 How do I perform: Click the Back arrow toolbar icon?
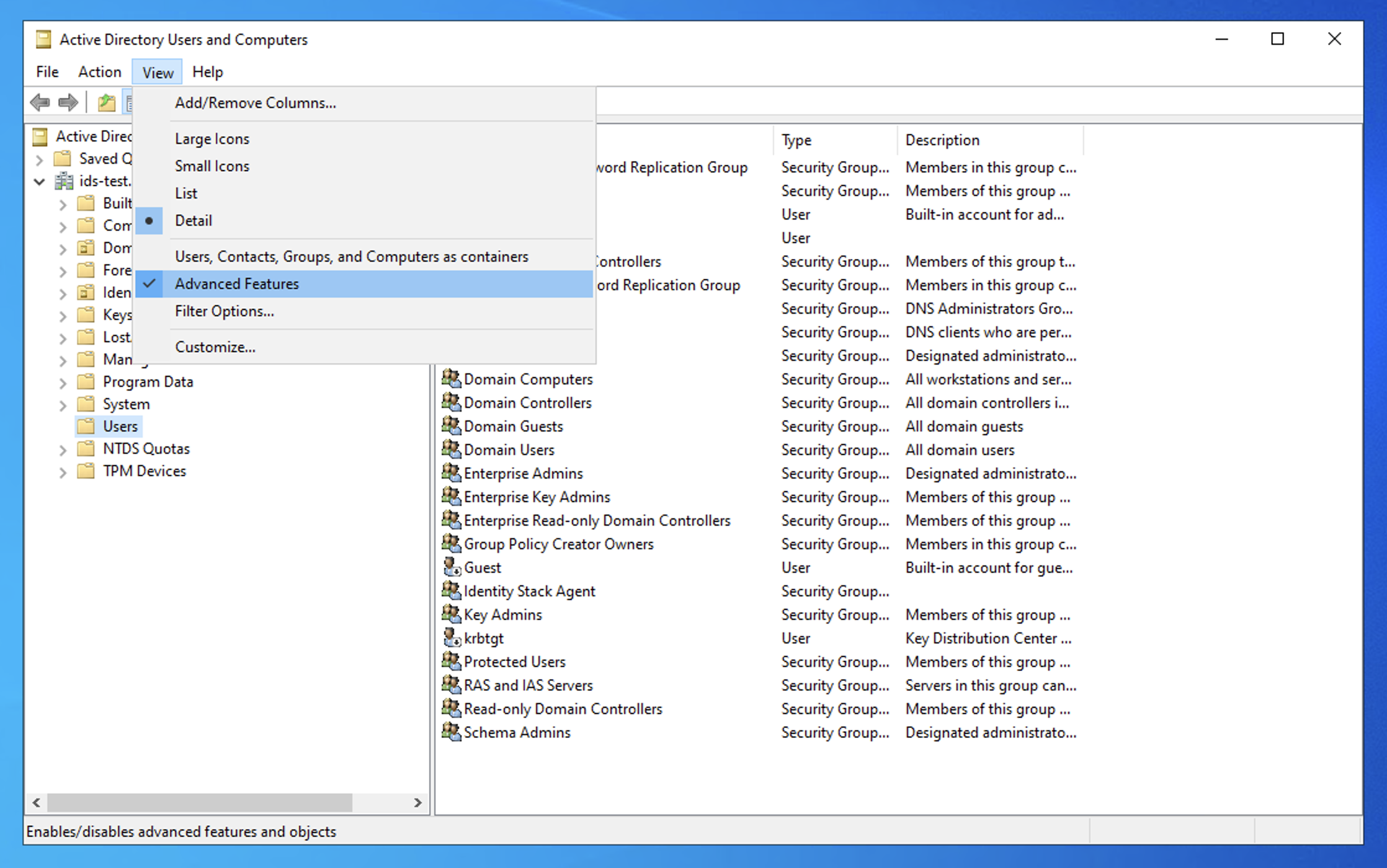click(40, 102)
